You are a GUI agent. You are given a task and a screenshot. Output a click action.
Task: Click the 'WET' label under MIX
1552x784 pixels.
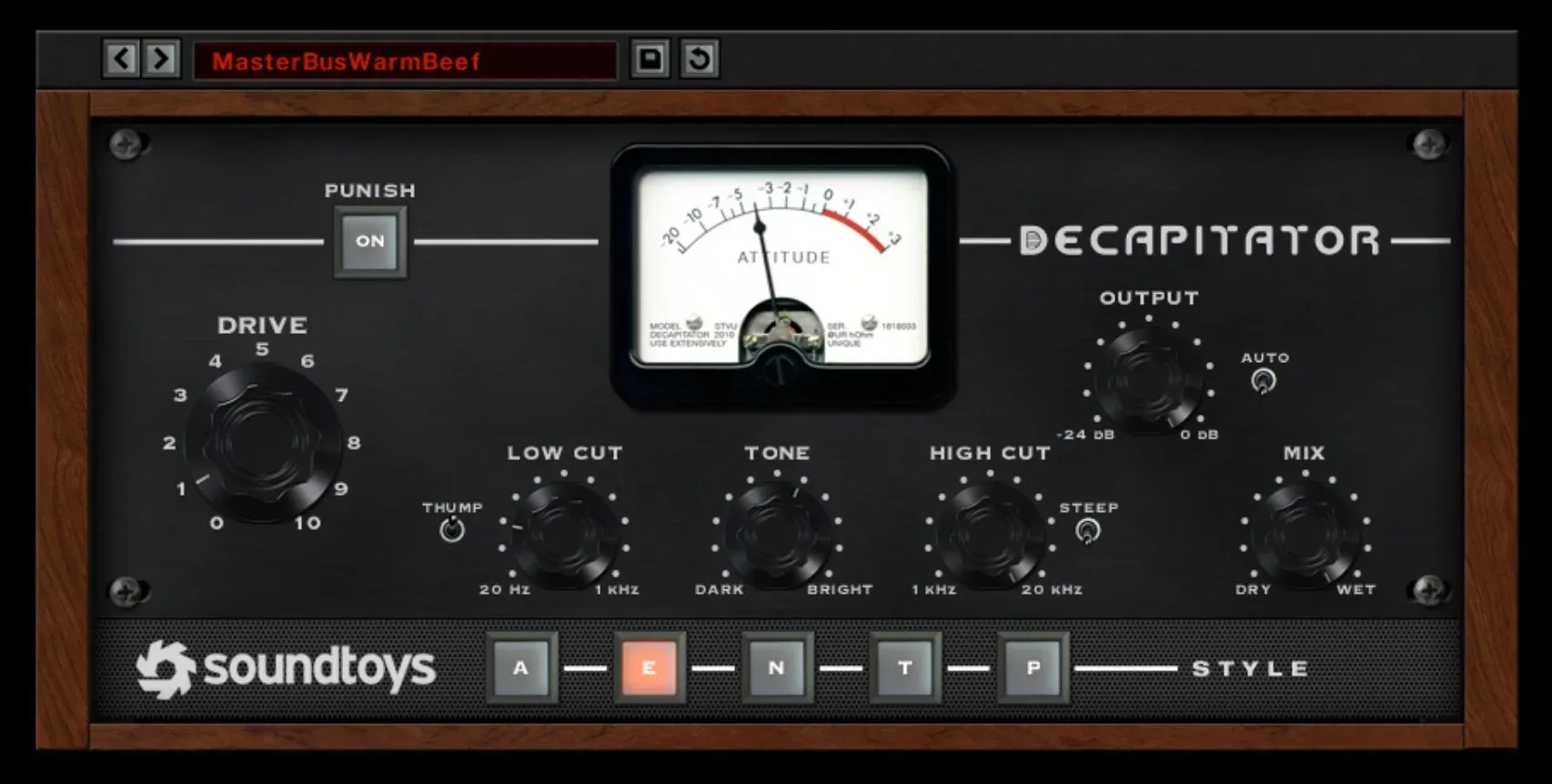[1356, 589]
